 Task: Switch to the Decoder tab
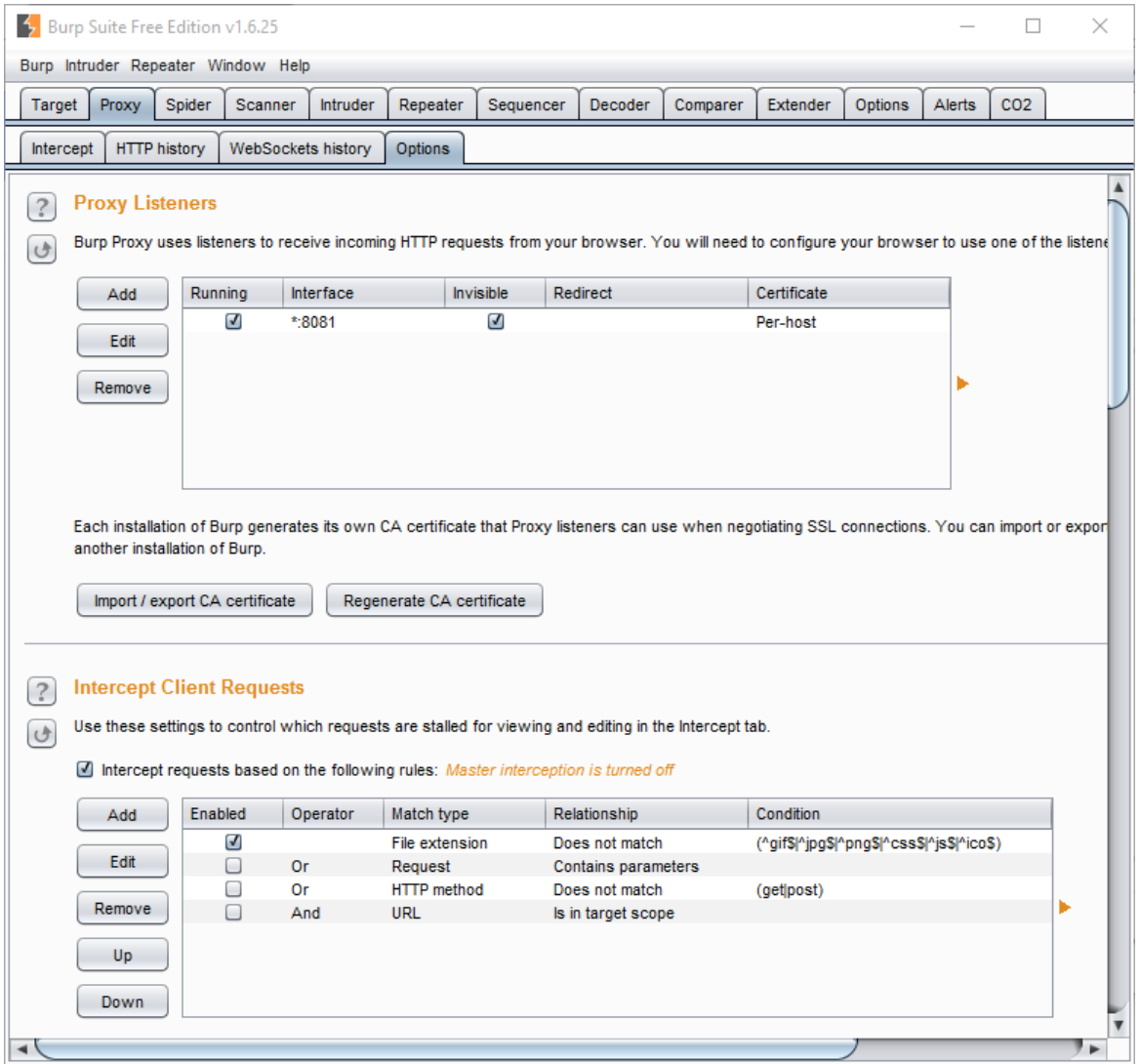pyautogui.click(x=620, y=104)
